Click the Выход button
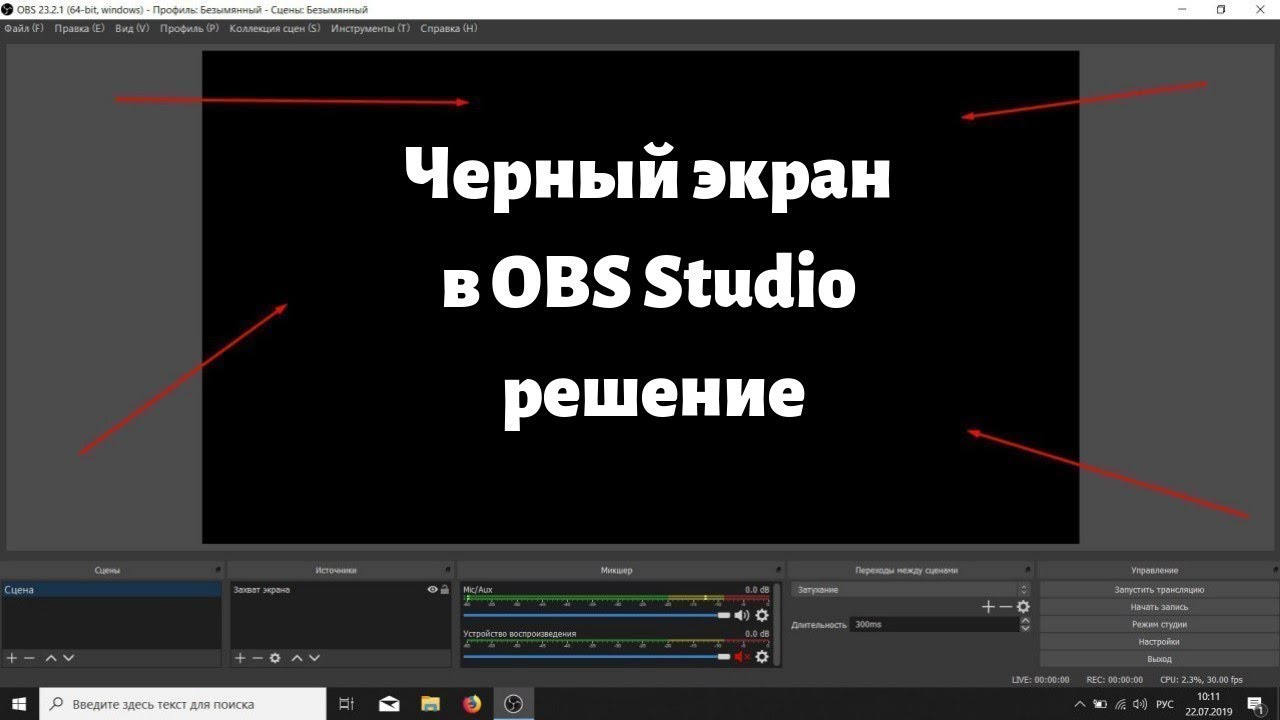Viewport: 1280px width, 720px height. click(x=1159, y=659)
